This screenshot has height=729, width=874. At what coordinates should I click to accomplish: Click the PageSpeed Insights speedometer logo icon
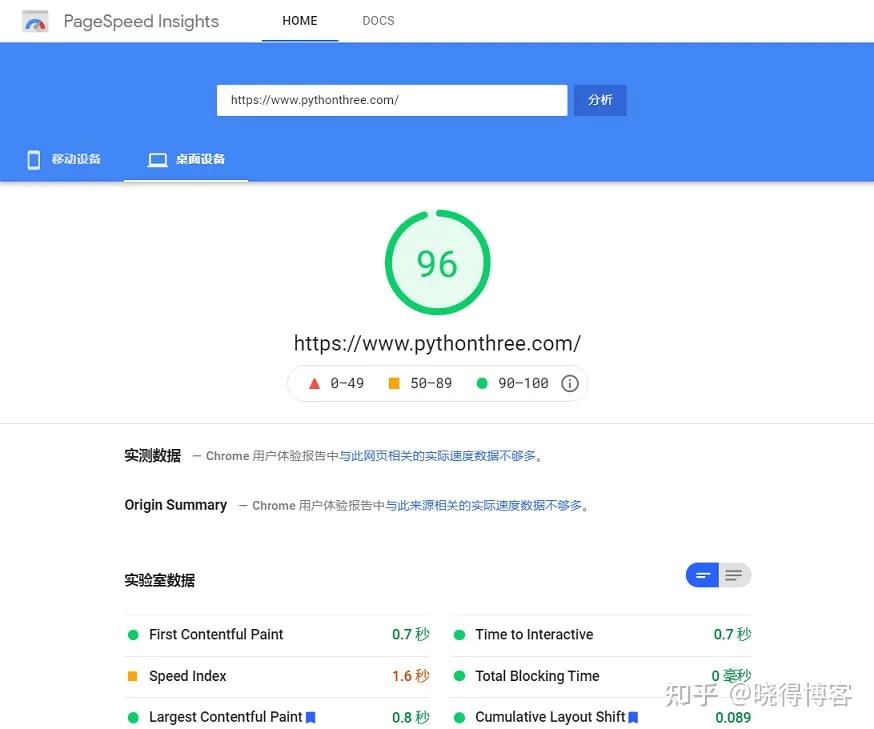tap(35, 21)
